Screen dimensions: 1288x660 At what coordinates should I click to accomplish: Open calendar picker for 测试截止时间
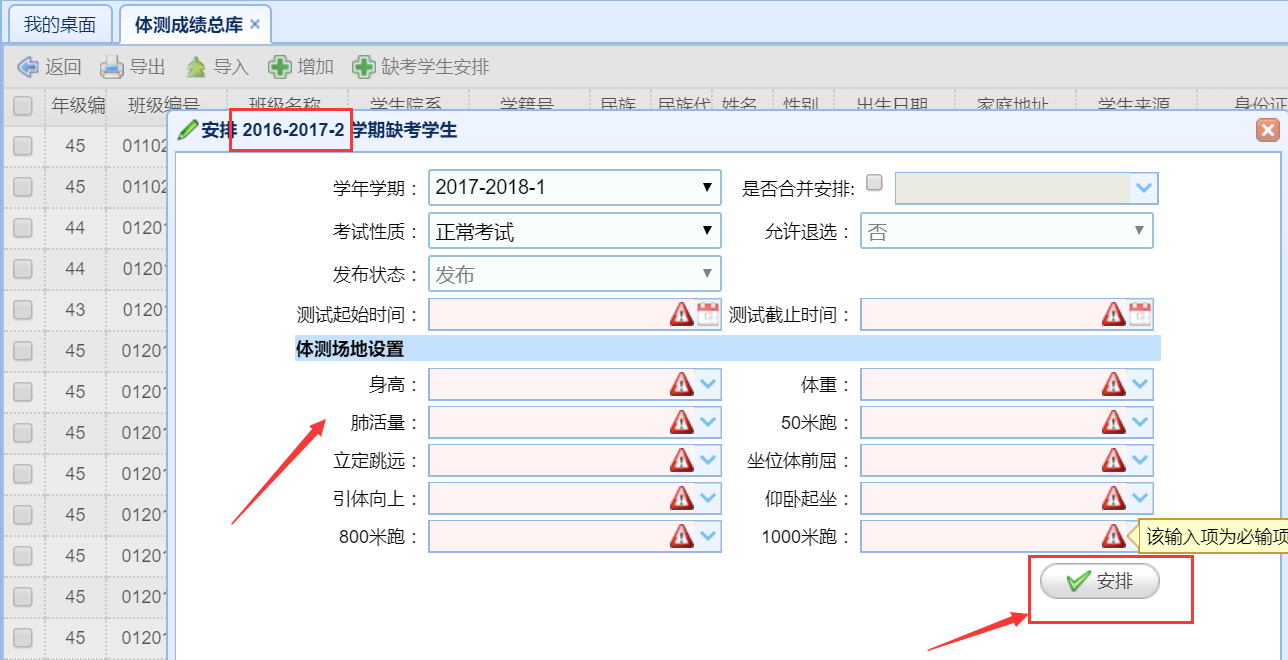coord(1140,314)
